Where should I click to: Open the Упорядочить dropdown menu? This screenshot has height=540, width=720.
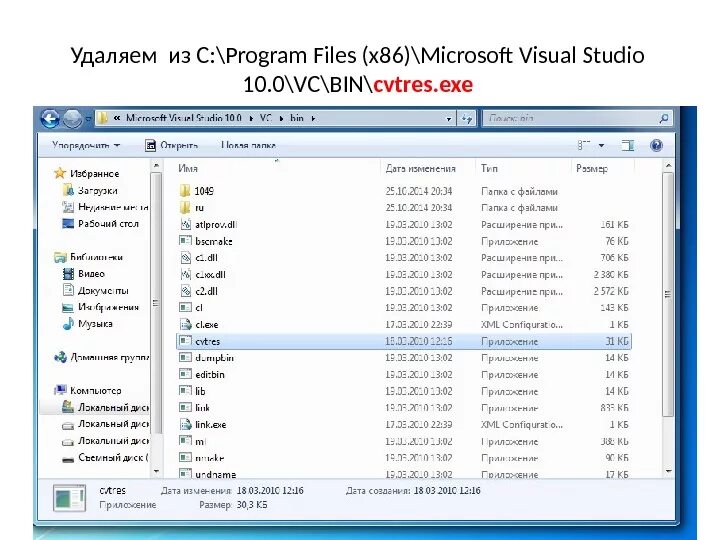click(85, 146)
